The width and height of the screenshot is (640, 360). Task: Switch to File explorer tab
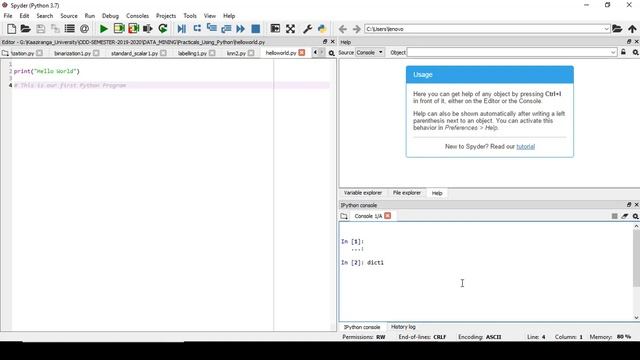(407, 193)
